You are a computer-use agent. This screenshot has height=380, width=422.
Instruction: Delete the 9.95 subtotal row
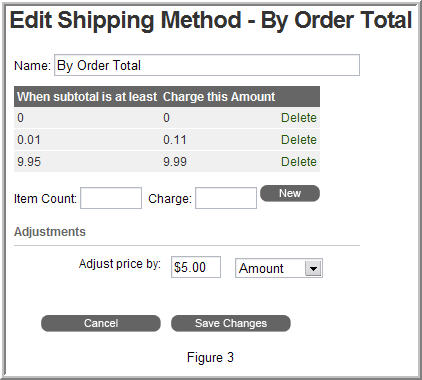pos(299,162)
